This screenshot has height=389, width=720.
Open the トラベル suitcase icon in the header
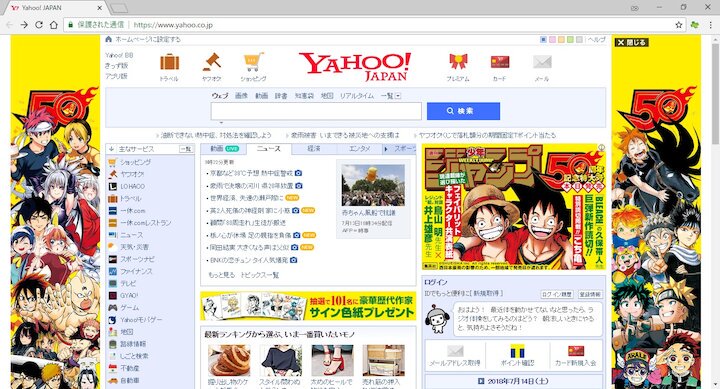[x=169, y=62]
